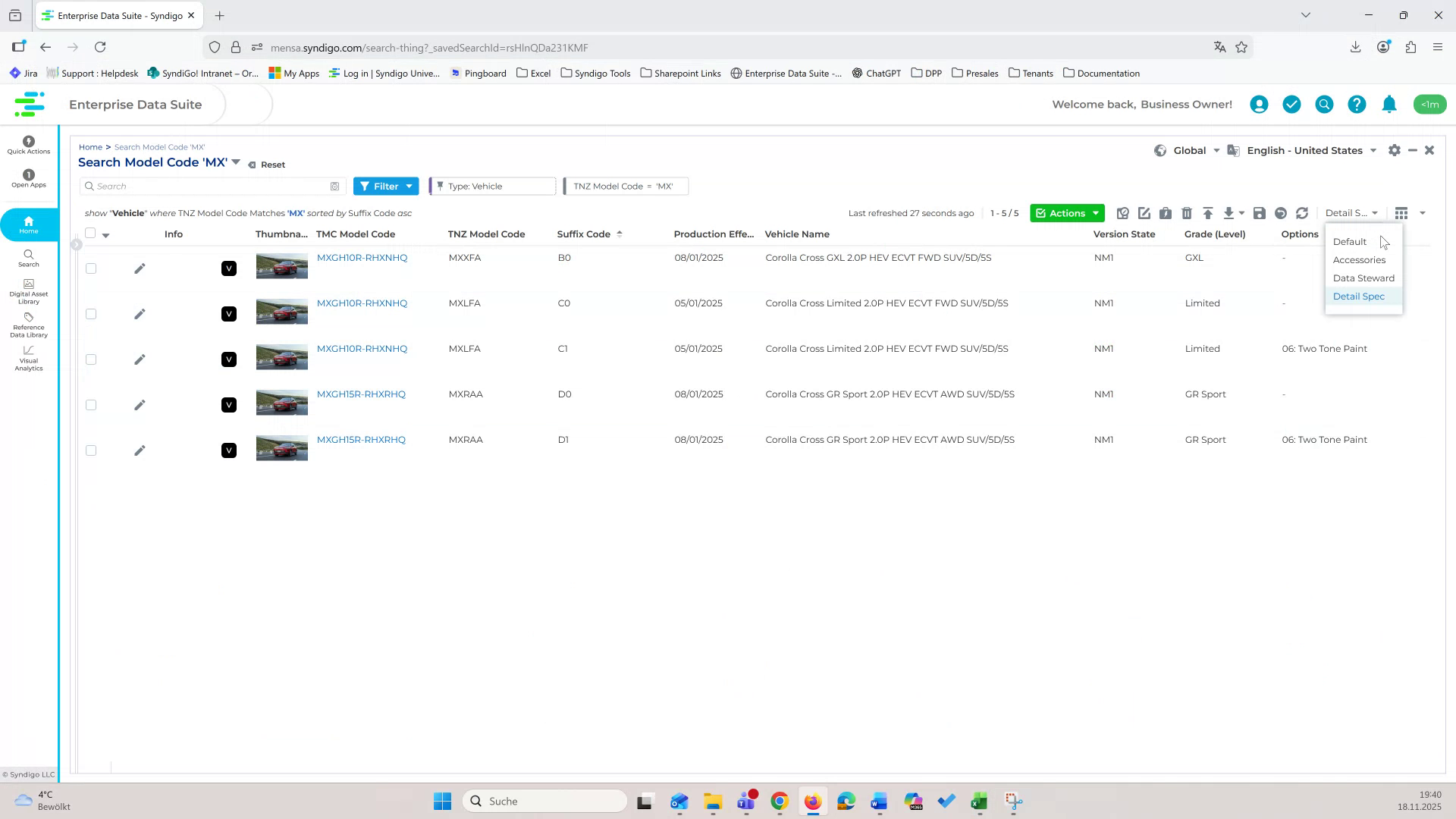Viewport: 1456px width, 819px height.
Task: Open the help question mark icon
Action: pos(1357,104)
